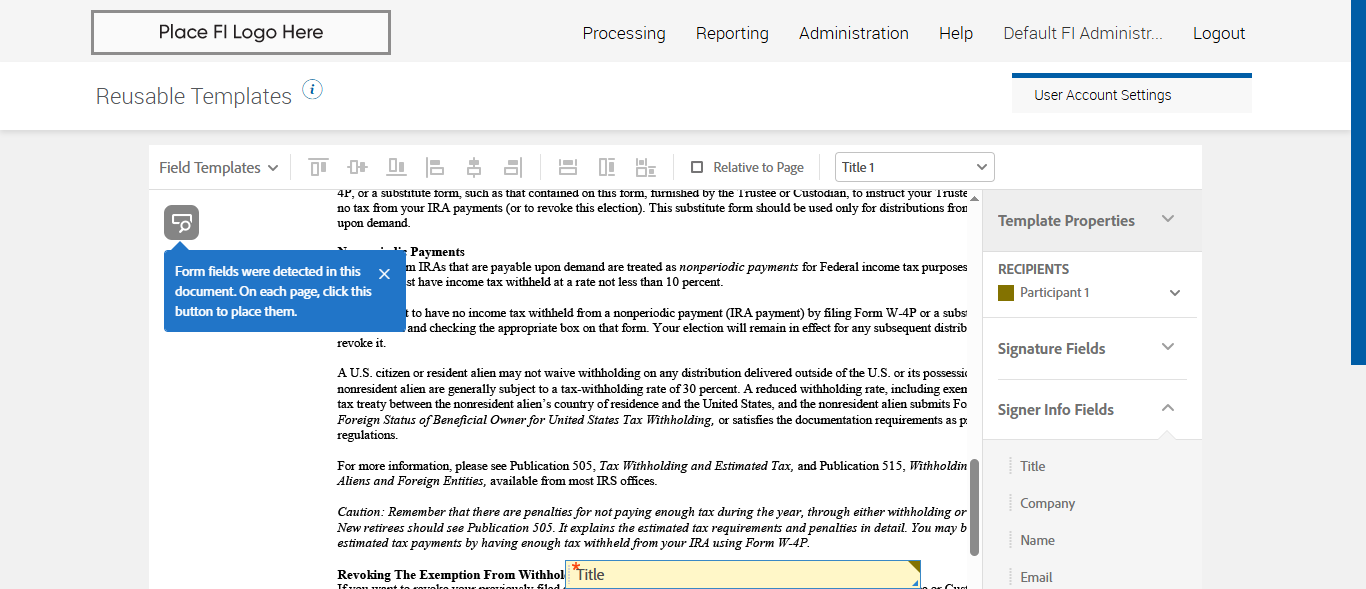
Task: Open the Field Templates dropdown
Action: click(x=218, y=167)
